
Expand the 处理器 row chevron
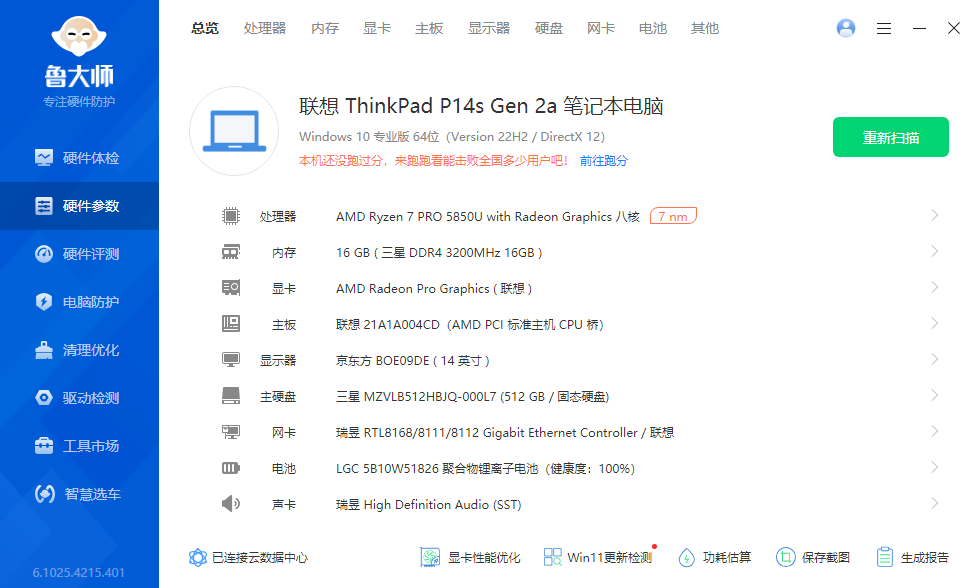pyautogui.click(x=934, y=216)
